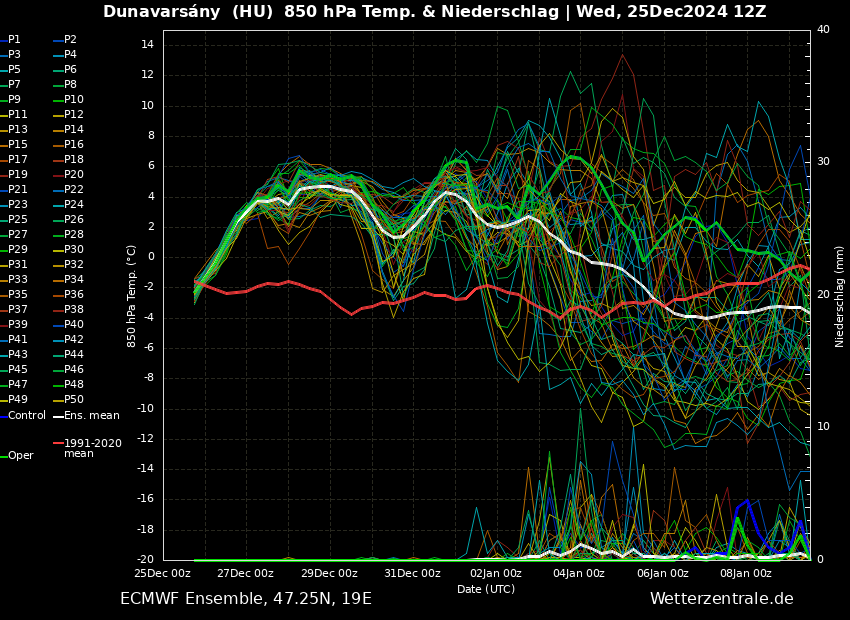
Task: Click the Niederschlag (mm) axis label
Action: (840, 296)
